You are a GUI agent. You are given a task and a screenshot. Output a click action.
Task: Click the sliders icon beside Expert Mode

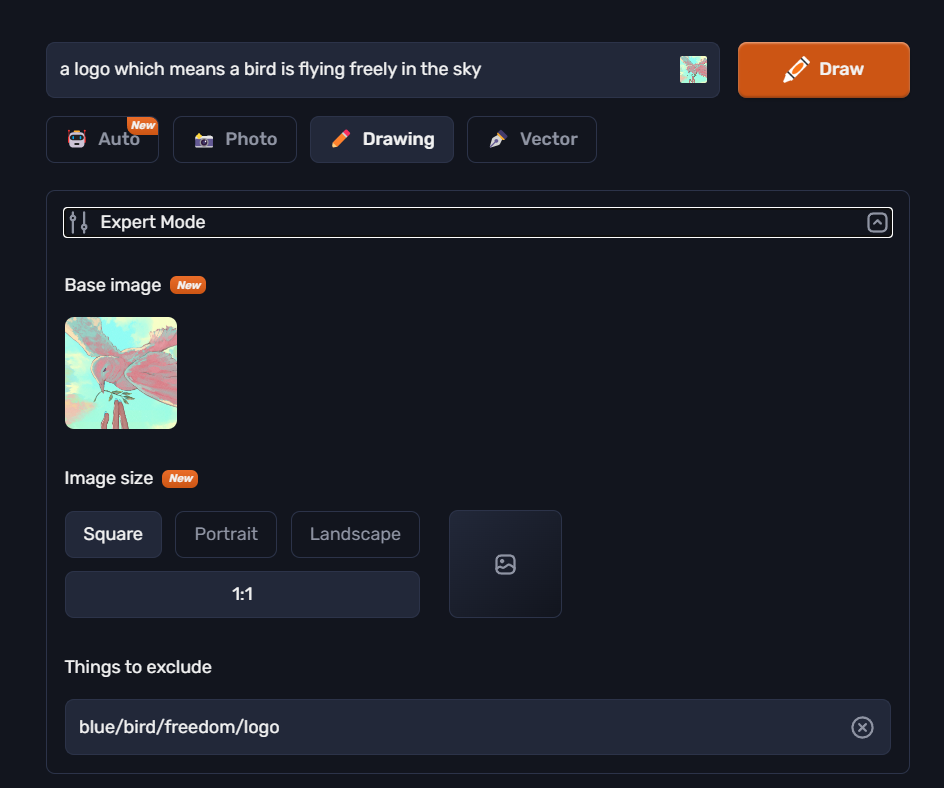tap(79, 222)
